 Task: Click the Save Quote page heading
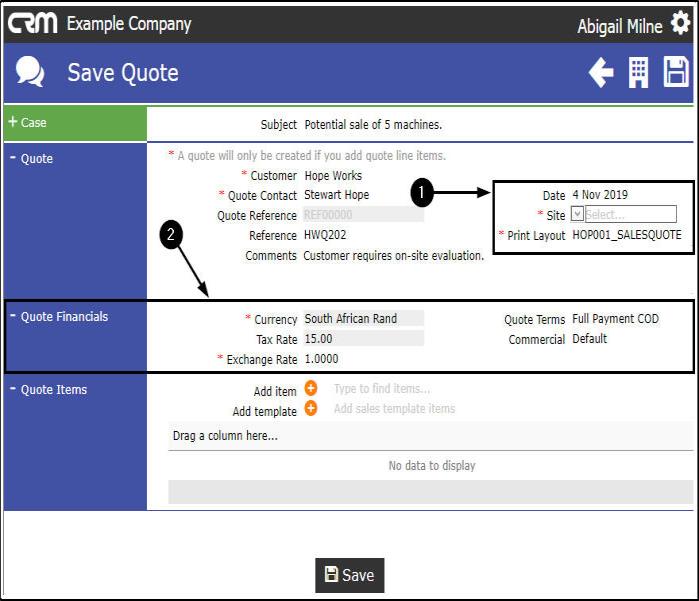coord(123,73)
